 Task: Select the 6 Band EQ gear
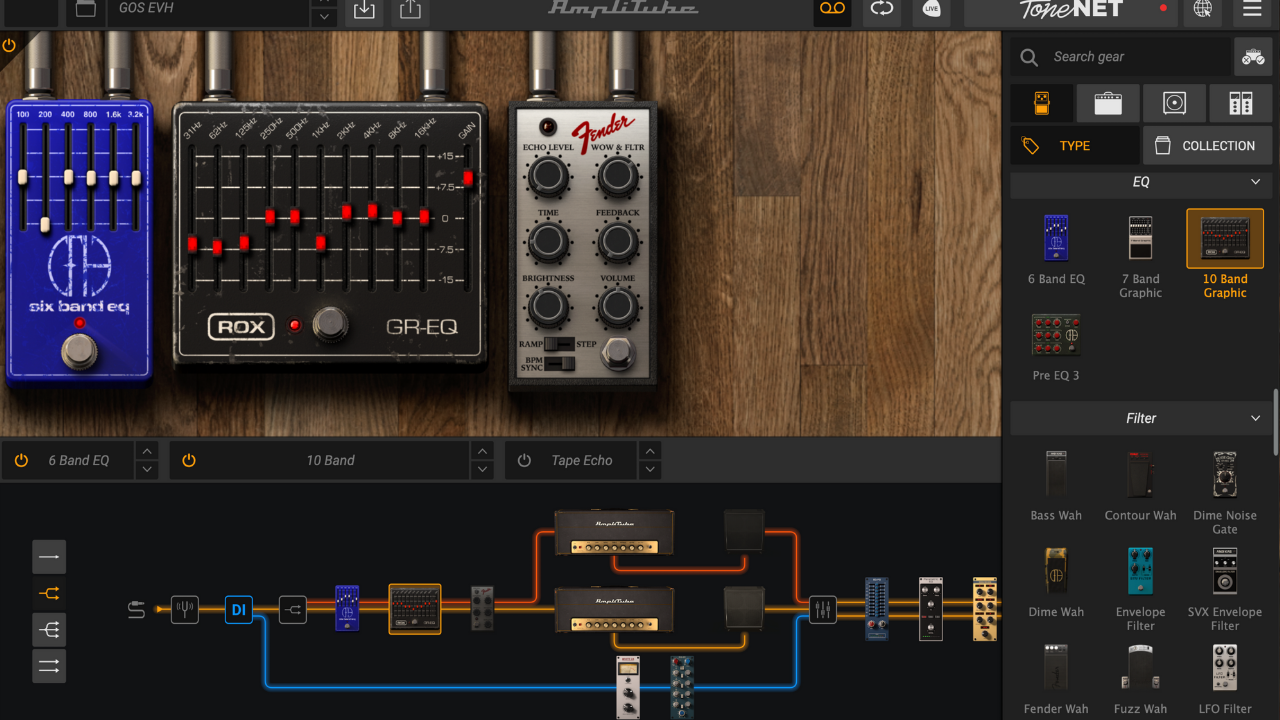tap(1056, 250)
